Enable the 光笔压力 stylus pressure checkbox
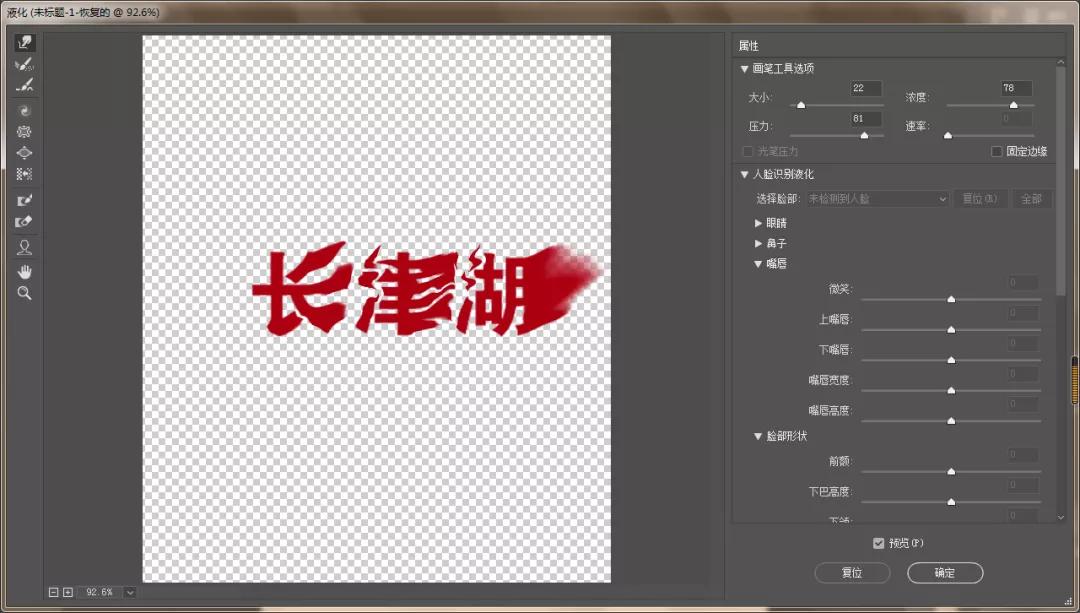This screenshot has width=1080, height=613. pos(747,150)
